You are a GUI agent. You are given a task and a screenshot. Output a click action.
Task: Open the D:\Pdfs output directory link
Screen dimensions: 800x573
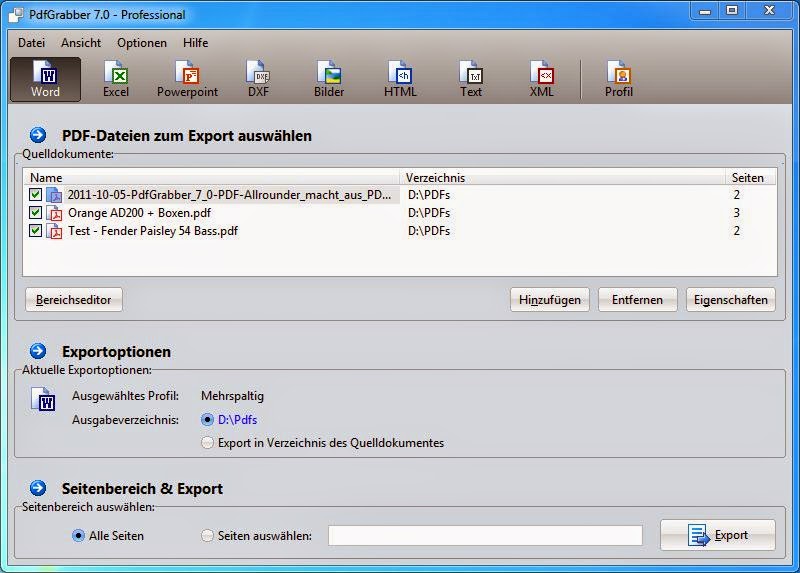click(237, 419)
